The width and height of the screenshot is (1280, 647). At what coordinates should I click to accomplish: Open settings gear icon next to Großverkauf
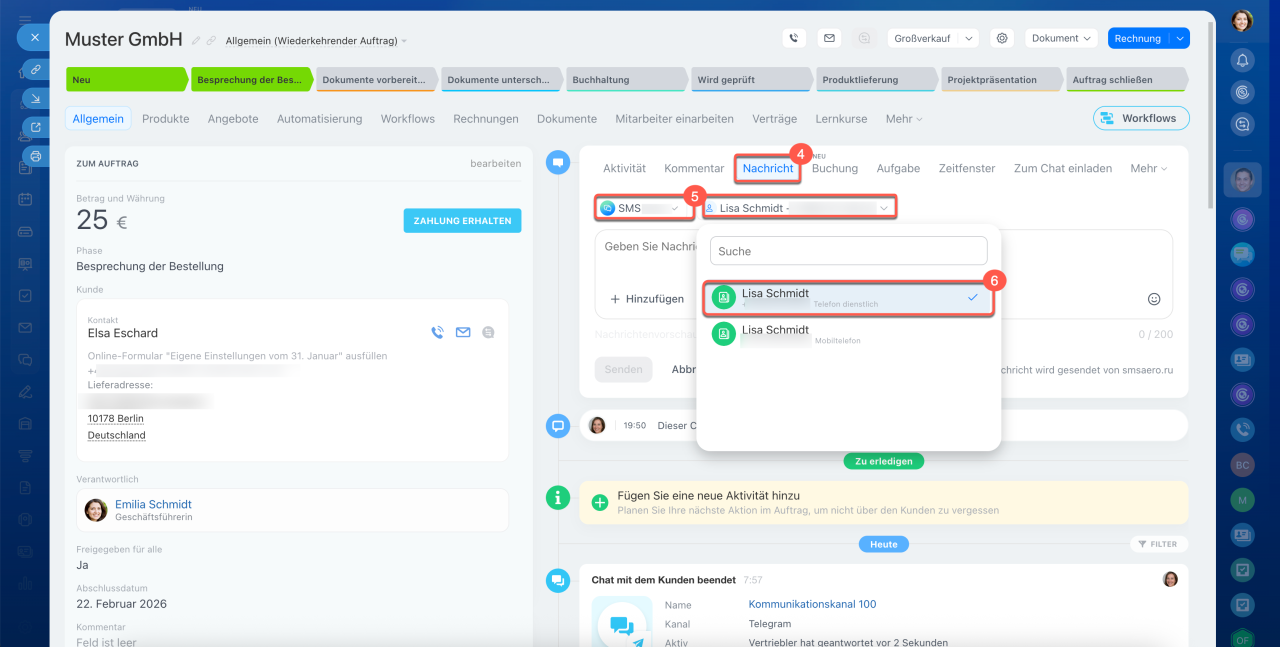[1002, 38]
